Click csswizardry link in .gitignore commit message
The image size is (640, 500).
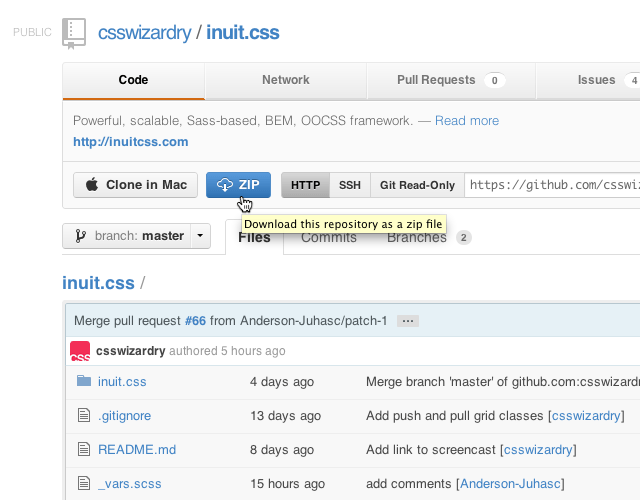[x=586, y=416]
